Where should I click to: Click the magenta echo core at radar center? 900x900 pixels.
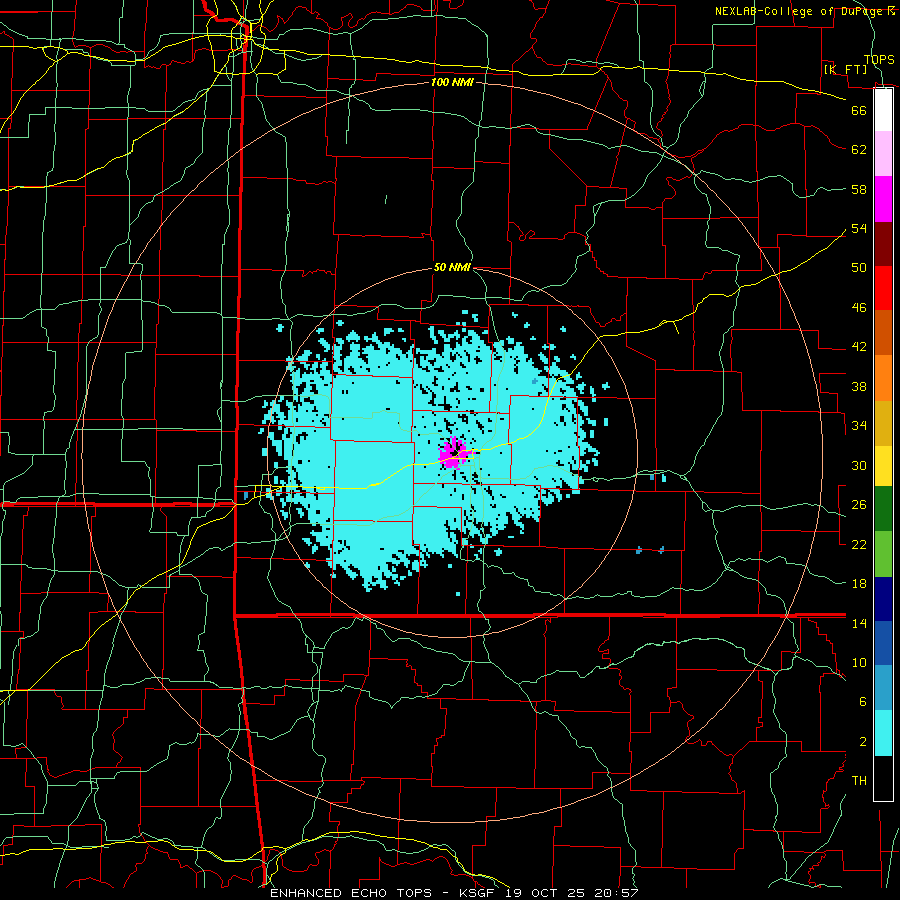point(455,453)
